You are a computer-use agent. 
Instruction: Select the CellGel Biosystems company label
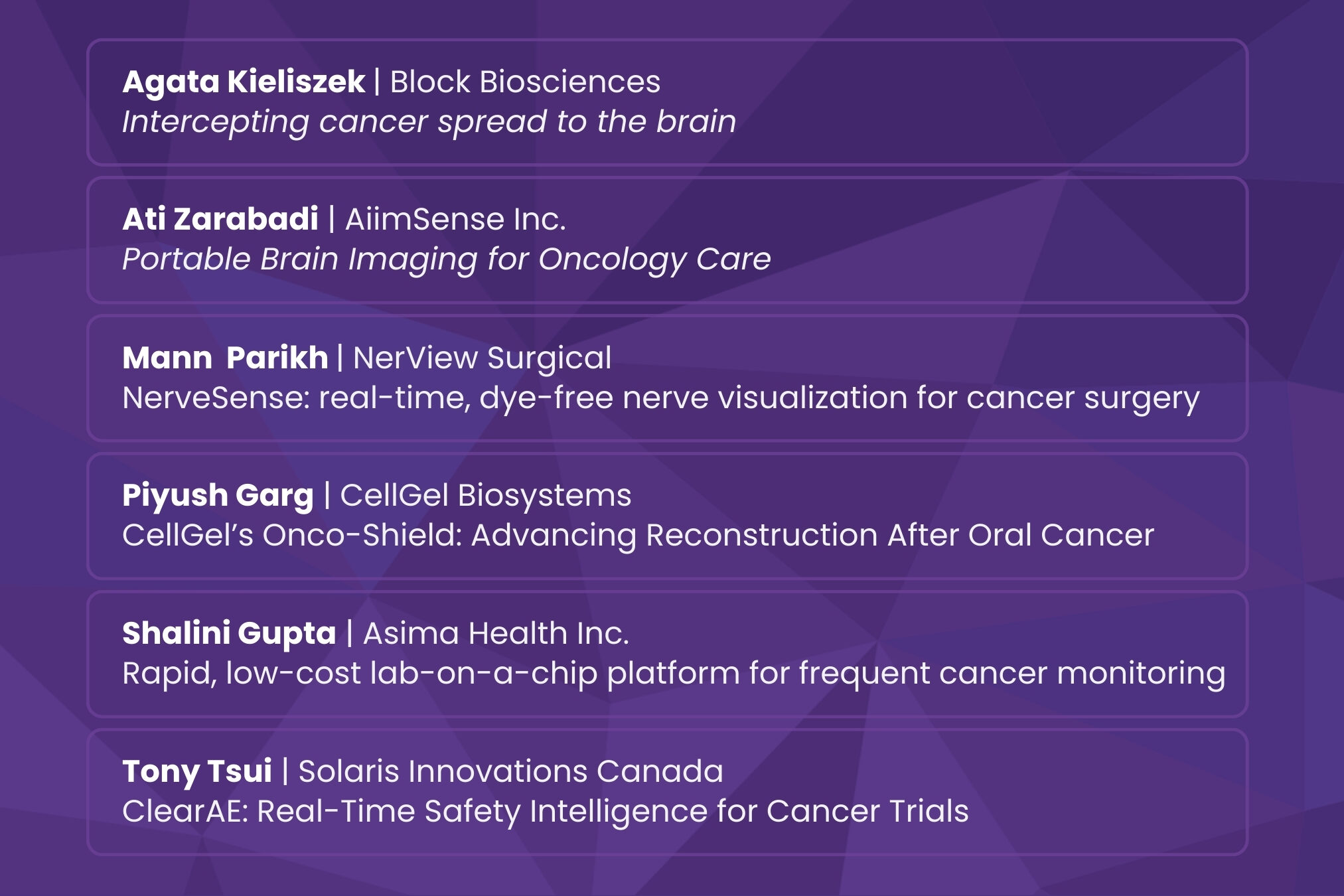pos(486,496)
